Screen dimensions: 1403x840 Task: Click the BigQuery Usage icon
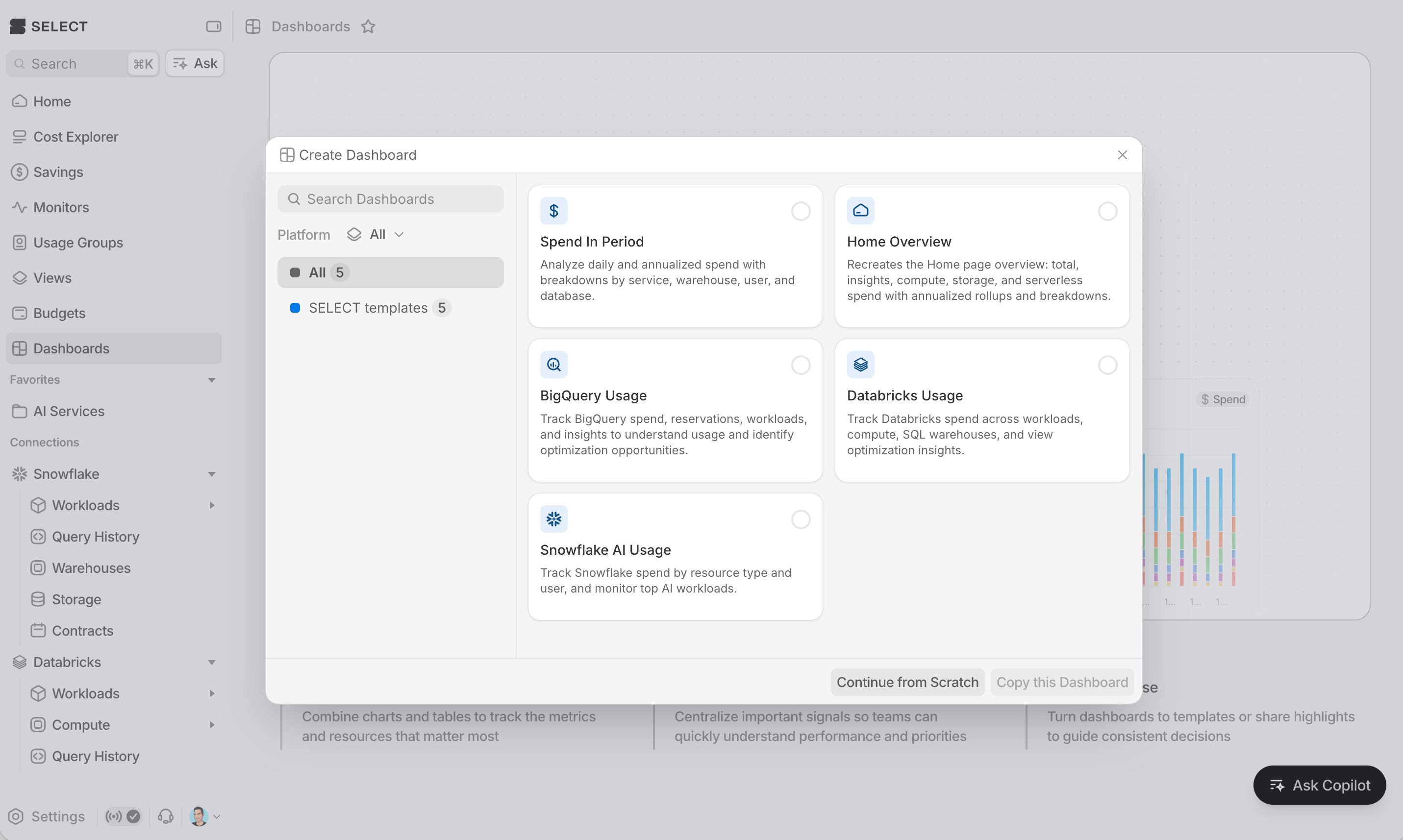coord(554,365)
